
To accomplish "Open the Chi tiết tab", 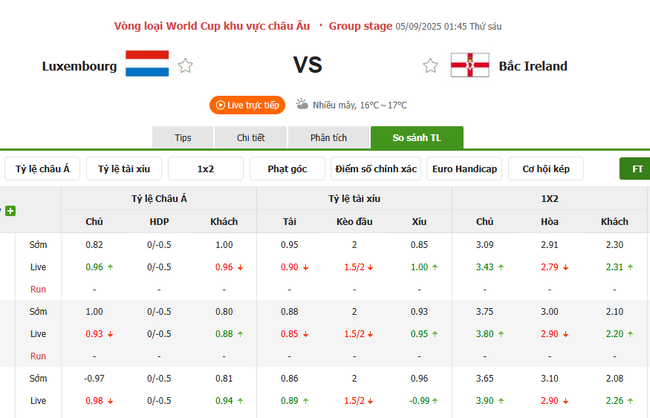I will pos(250,138).
